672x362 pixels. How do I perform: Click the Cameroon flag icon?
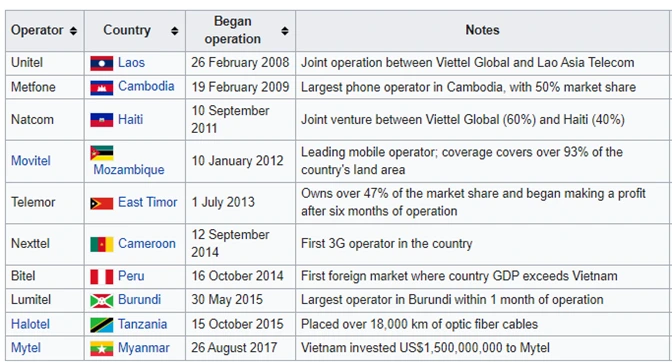pyautogui.click(x=102, y=244)
